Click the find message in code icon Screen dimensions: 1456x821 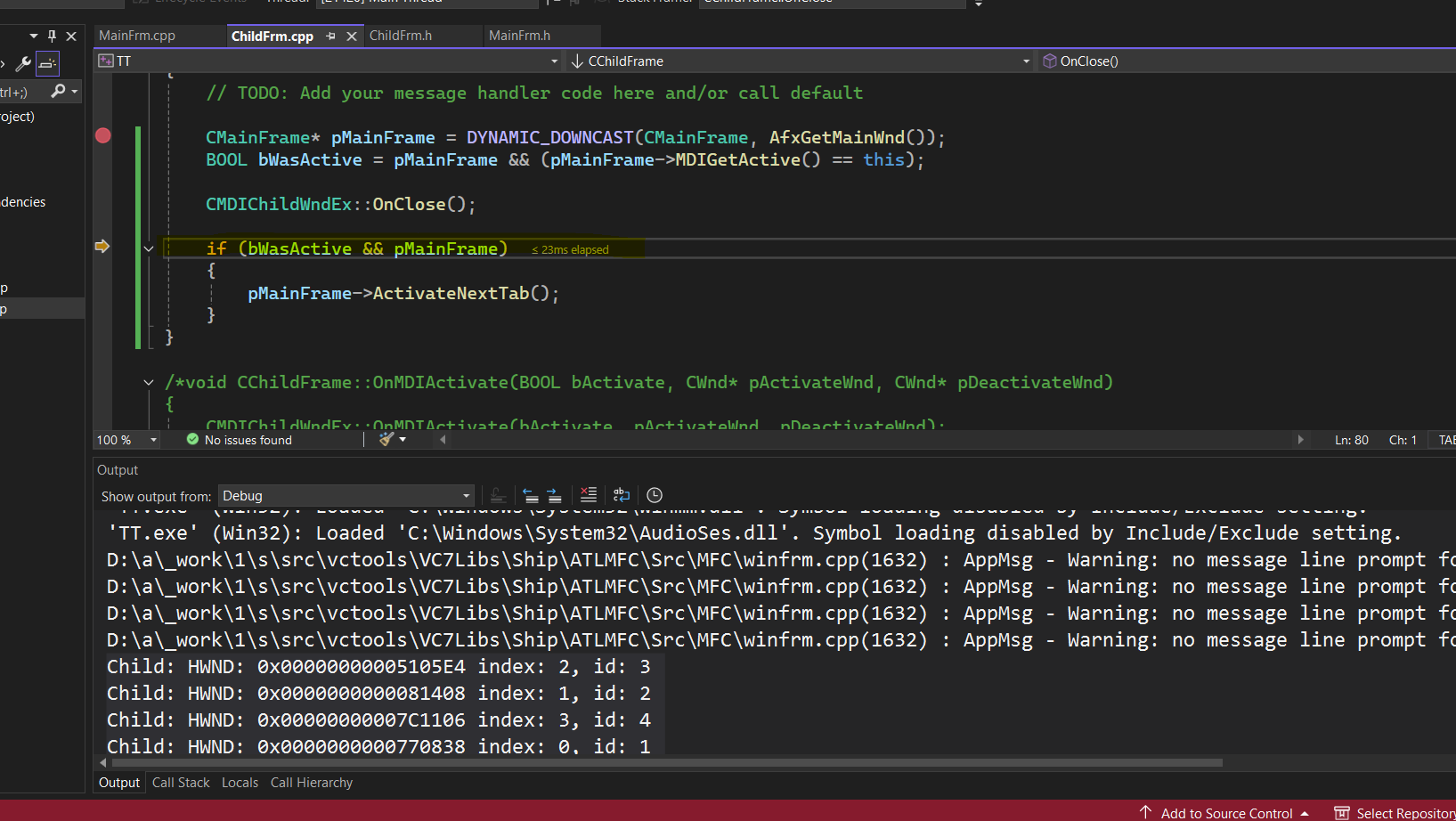point(499,495)
